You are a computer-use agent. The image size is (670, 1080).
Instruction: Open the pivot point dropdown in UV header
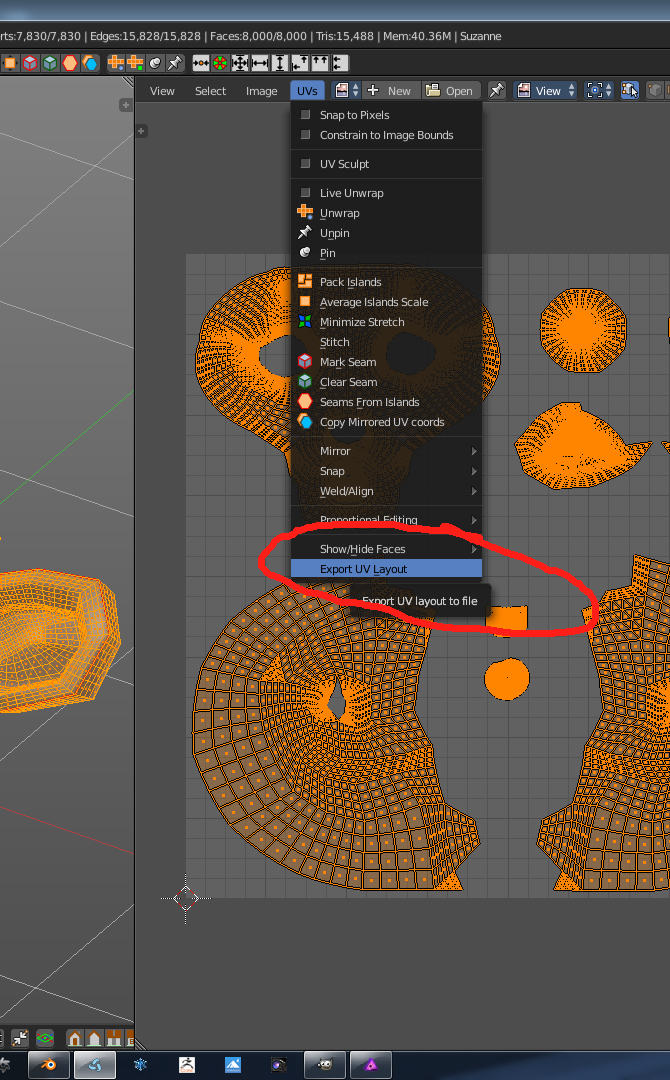click(598, 90)
